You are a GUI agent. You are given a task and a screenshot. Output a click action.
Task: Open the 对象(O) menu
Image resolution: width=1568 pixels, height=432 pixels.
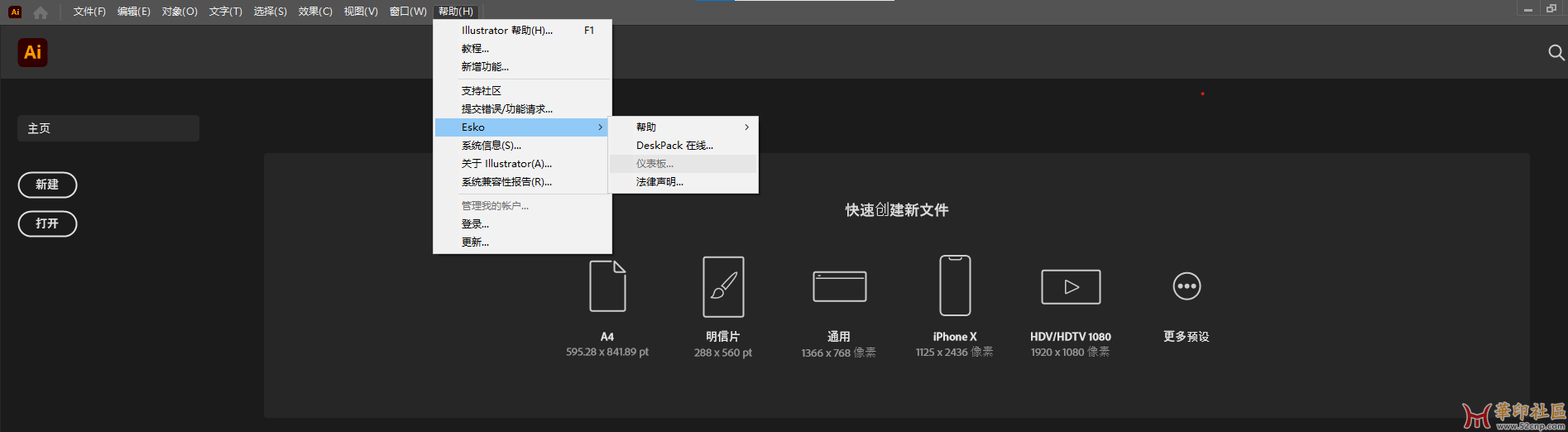[x=180, y=12]
